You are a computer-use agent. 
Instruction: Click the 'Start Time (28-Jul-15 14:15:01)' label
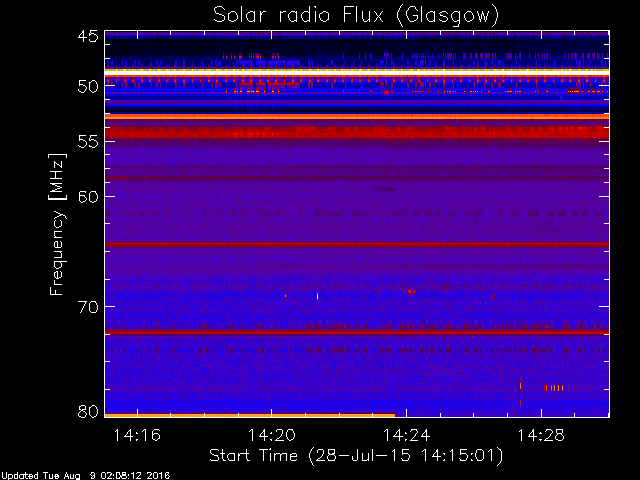click(x=356, y=456)
